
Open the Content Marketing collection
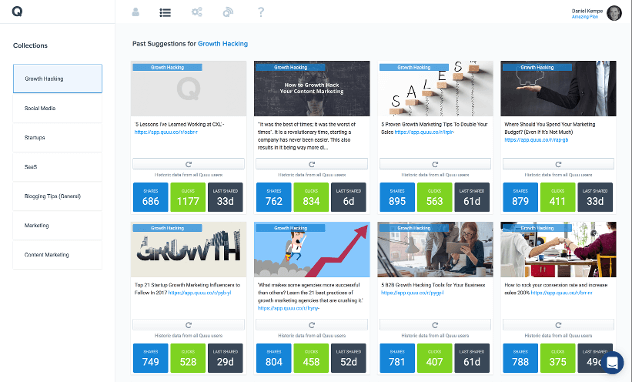(58, 255)
